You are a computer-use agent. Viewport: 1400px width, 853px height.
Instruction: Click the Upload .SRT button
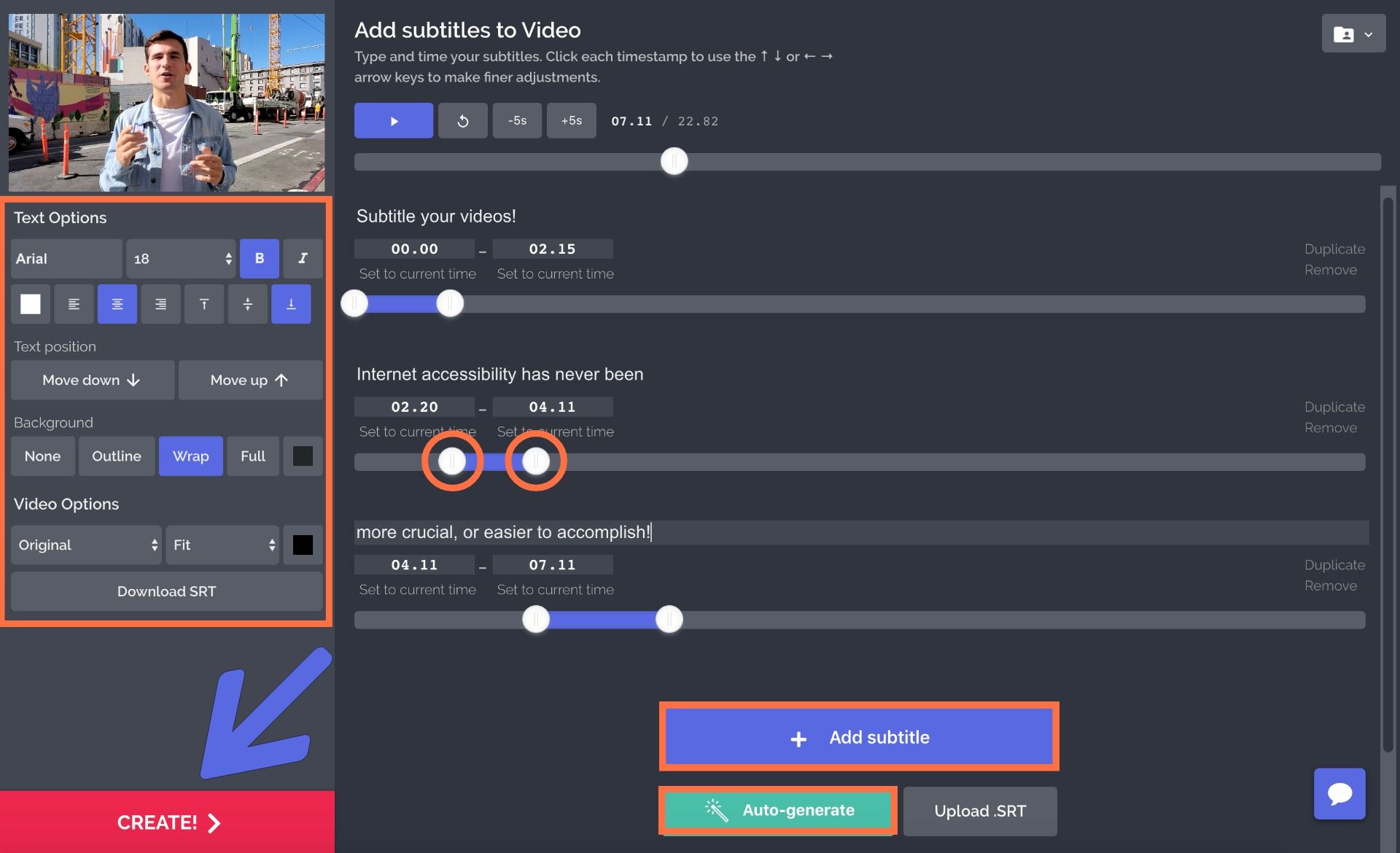click(979, 811)
